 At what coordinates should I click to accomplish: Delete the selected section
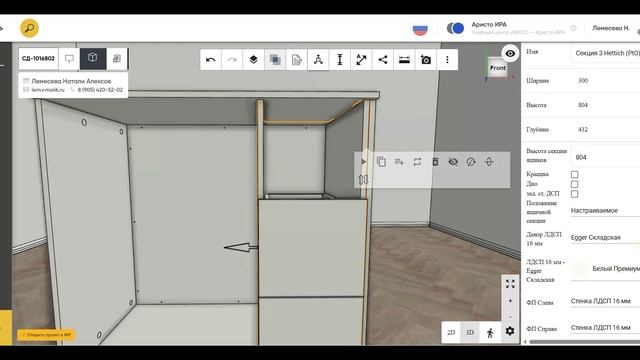tap(435, 162)
